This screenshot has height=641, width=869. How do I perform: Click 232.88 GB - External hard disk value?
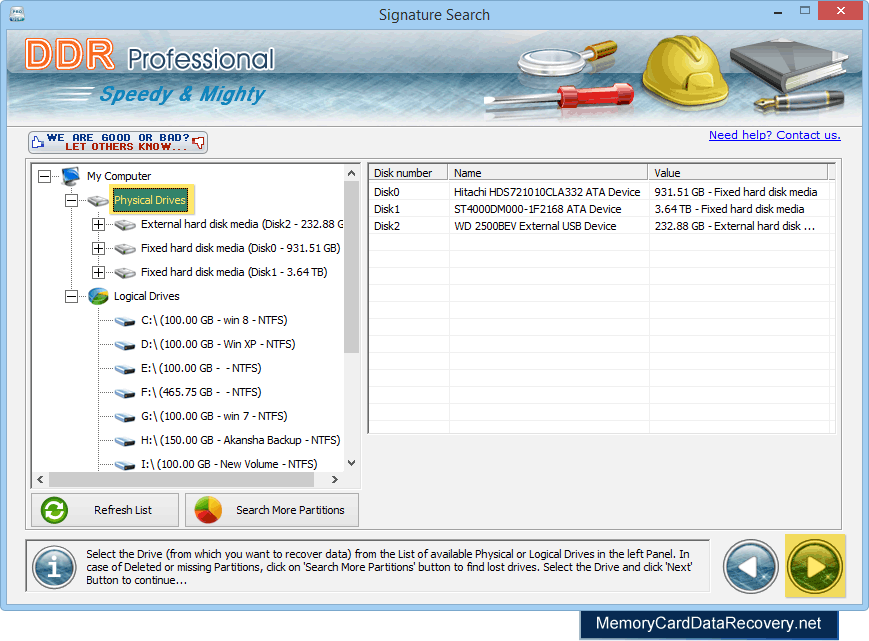(734, 226)
